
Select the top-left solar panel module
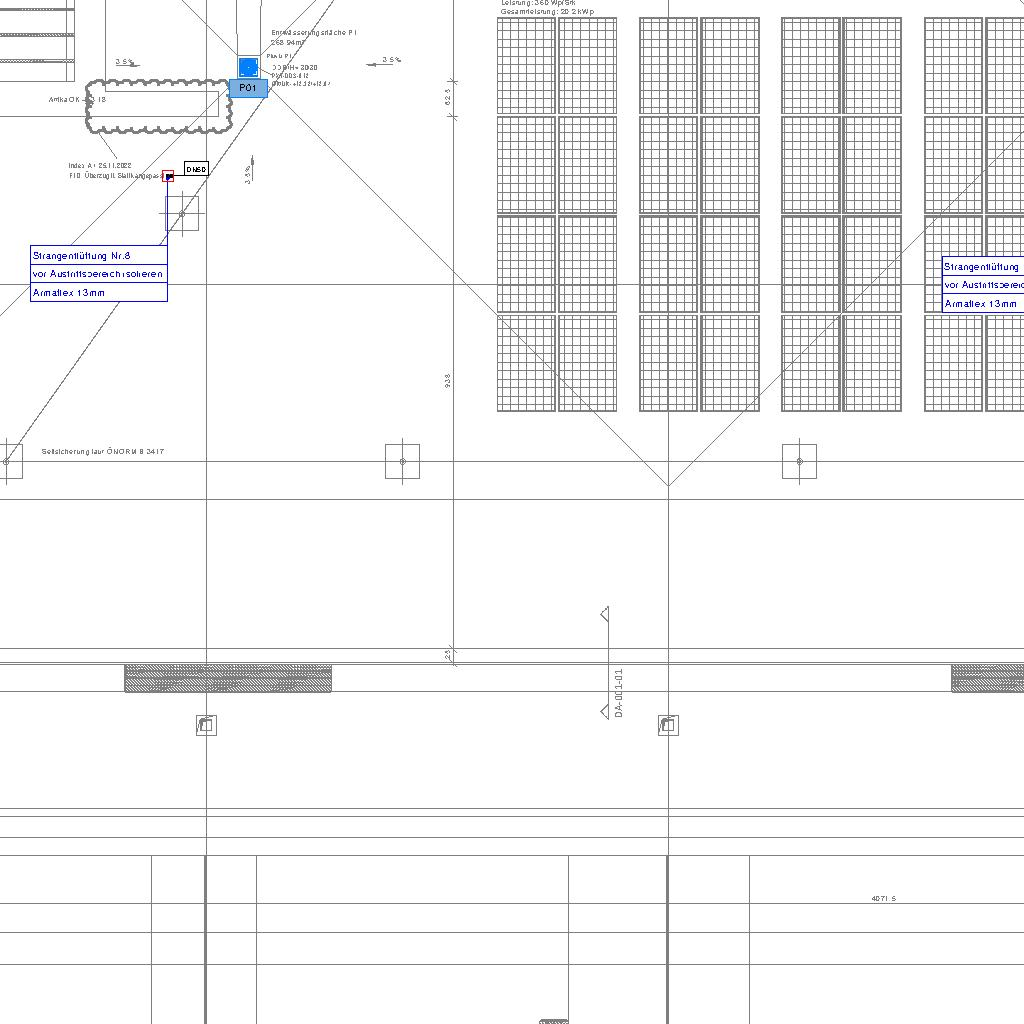tap(526, 65)
